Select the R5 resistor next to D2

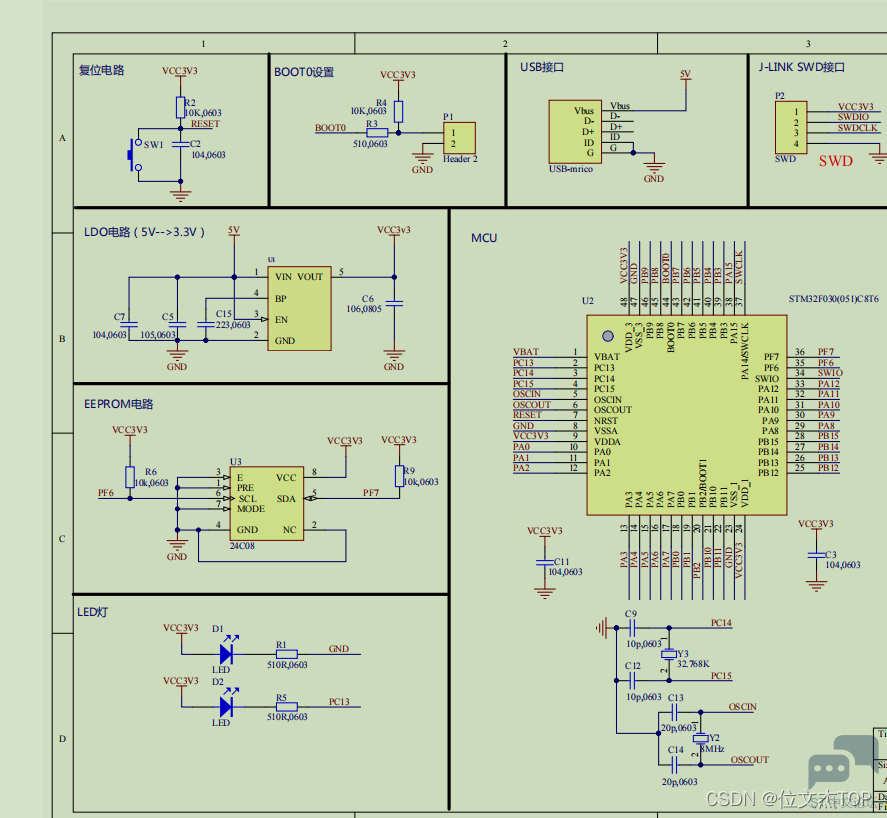[287, 707]
